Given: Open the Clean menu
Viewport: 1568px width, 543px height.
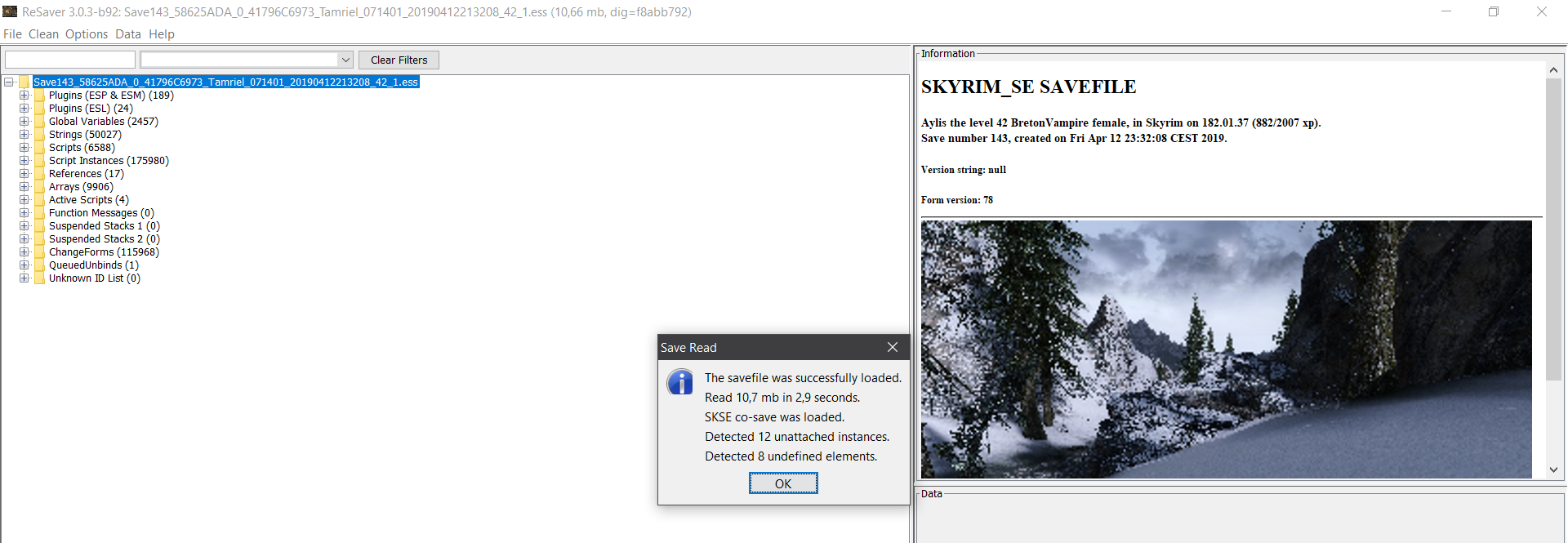Looking at the screenshot, I should pyautogui.click(x=43, y=34).
